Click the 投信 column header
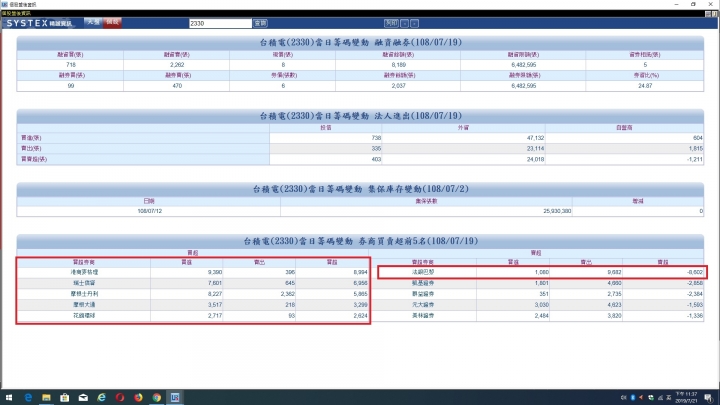Screen dimensions: 720x405 (x=326, y=128)
